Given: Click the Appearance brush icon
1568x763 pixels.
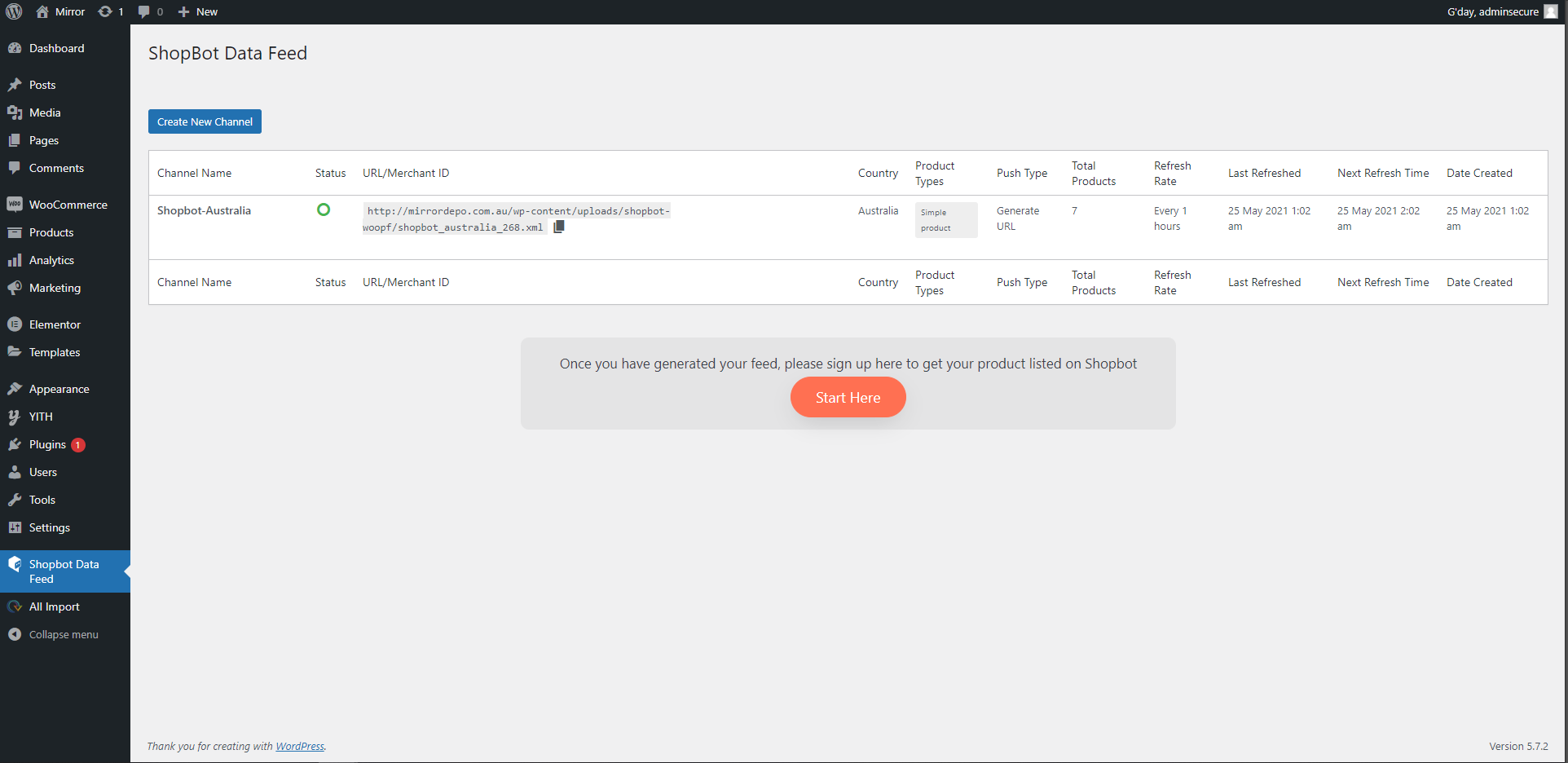Looking at the screenshot, I should [x=15, y=389].
